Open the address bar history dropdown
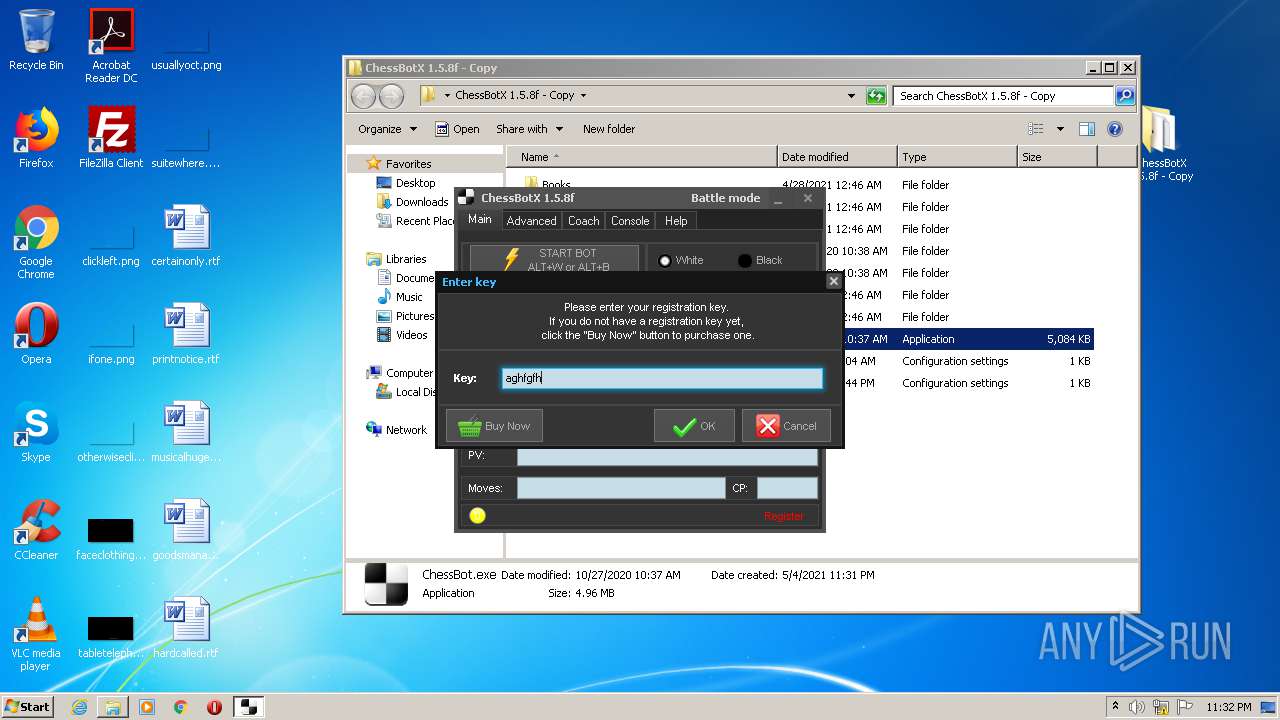1280x720 pixels. coord(851,96)
